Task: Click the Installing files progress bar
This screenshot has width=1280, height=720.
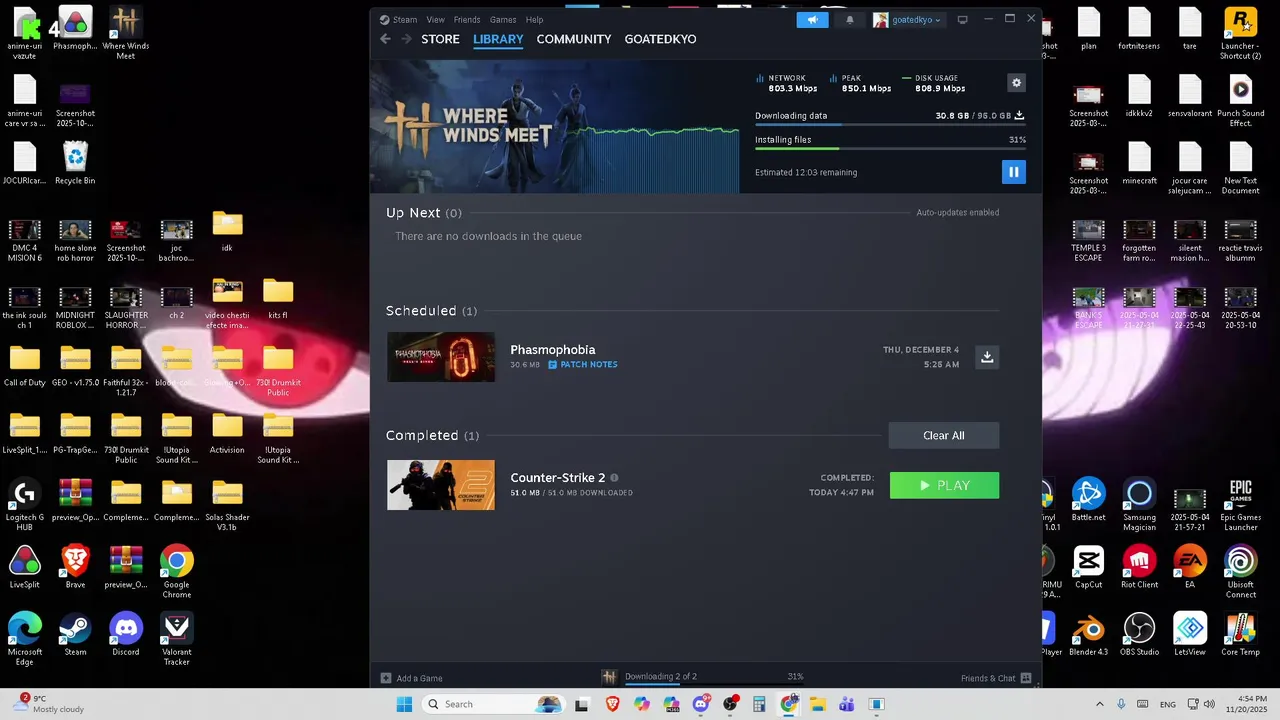Action: [x=890, y=149]
